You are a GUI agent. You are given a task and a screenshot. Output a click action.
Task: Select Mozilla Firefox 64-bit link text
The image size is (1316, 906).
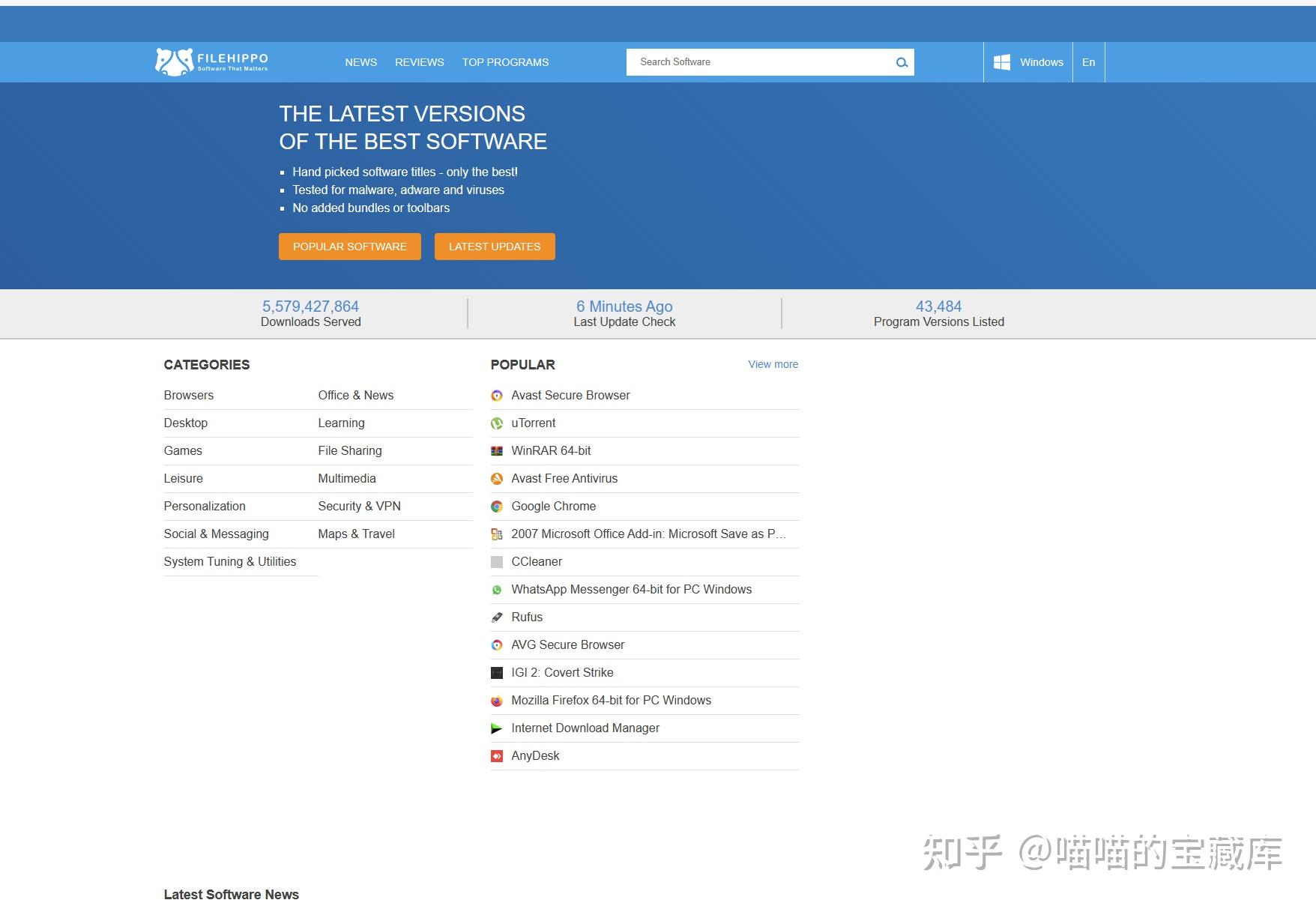point(612,700)
